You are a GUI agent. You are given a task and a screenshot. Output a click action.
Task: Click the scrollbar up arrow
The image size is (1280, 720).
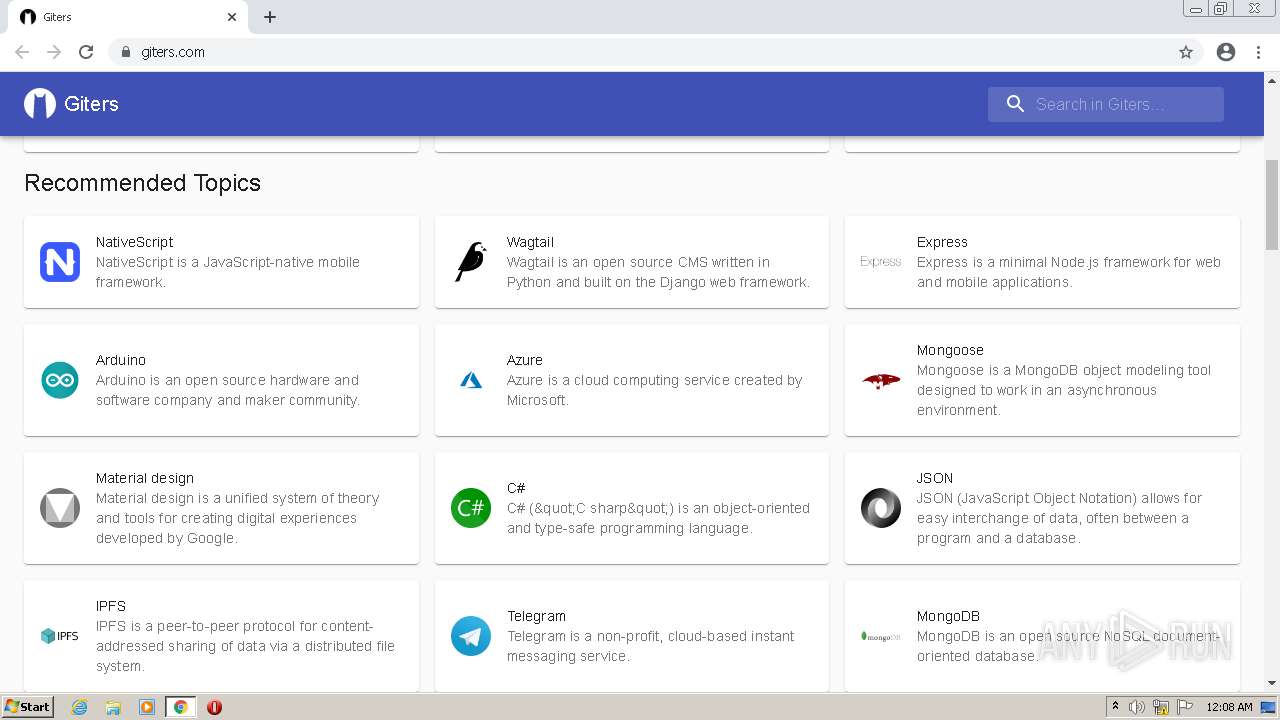pos(1272,79)
